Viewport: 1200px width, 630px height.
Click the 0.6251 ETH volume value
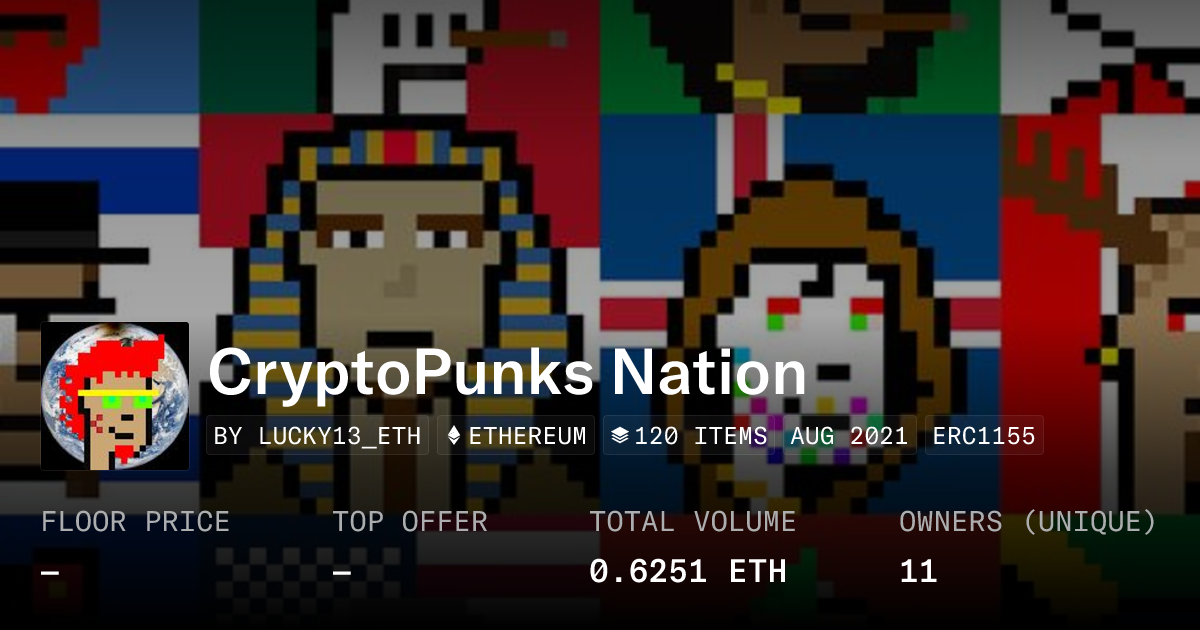coord(688,572)
